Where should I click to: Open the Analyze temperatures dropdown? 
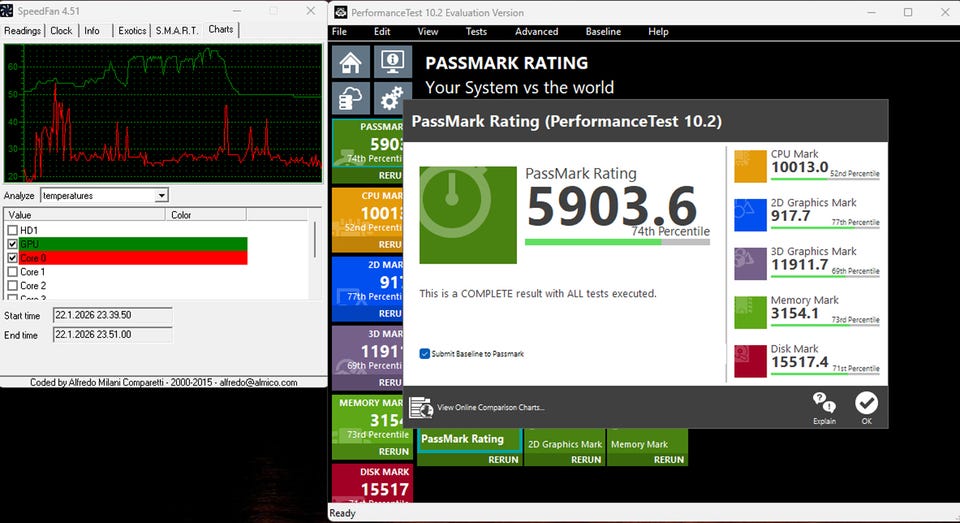(x=161, y=196)
